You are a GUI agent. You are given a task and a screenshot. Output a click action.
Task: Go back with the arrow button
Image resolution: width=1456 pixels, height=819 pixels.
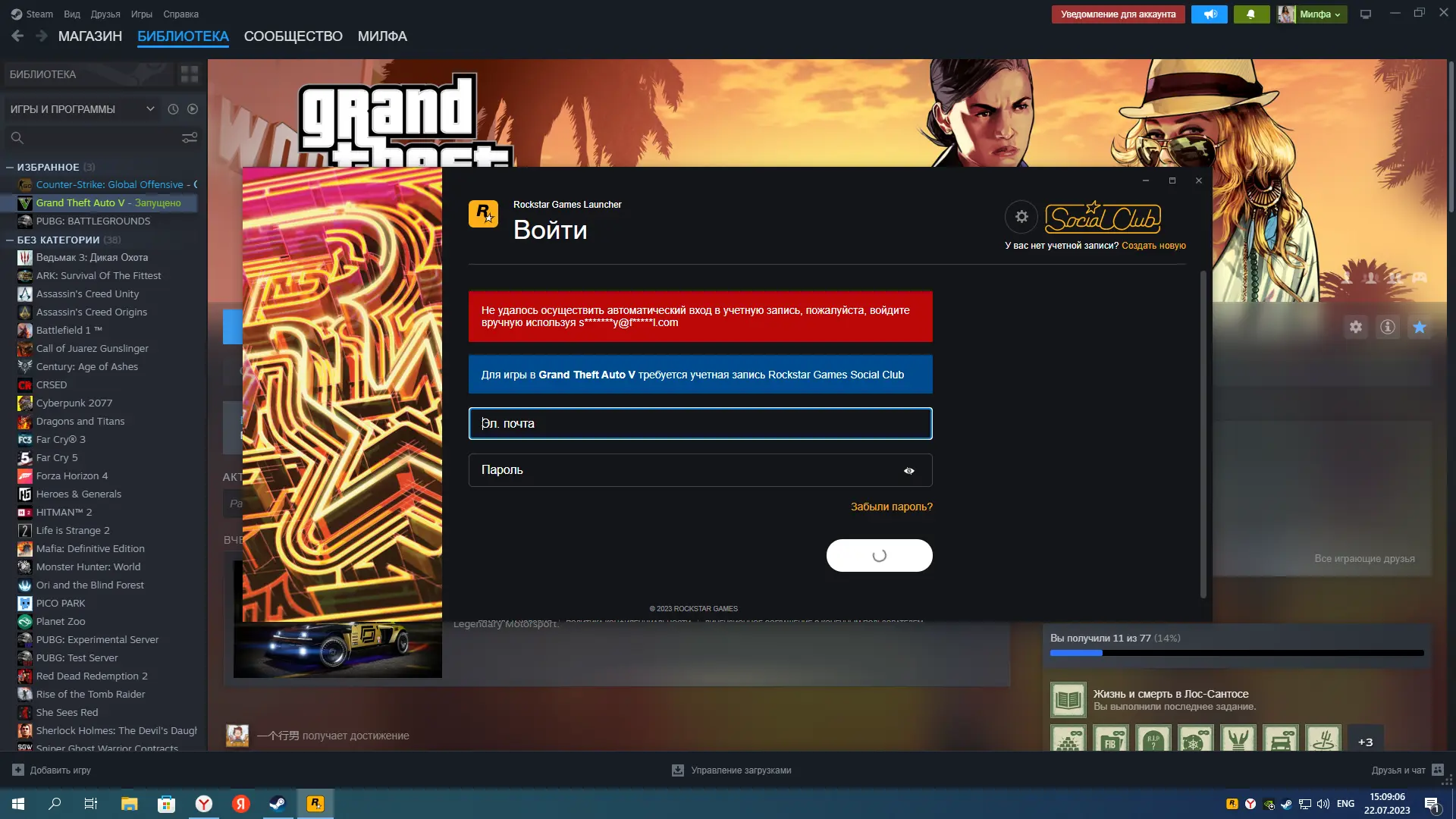[x=17, y=36]
